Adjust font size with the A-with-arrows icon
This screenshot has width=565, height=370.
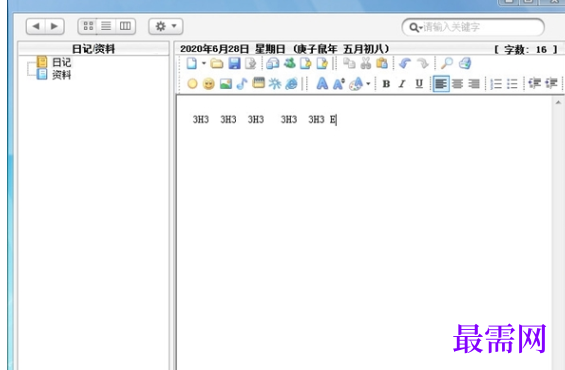[x=339, y=84]
